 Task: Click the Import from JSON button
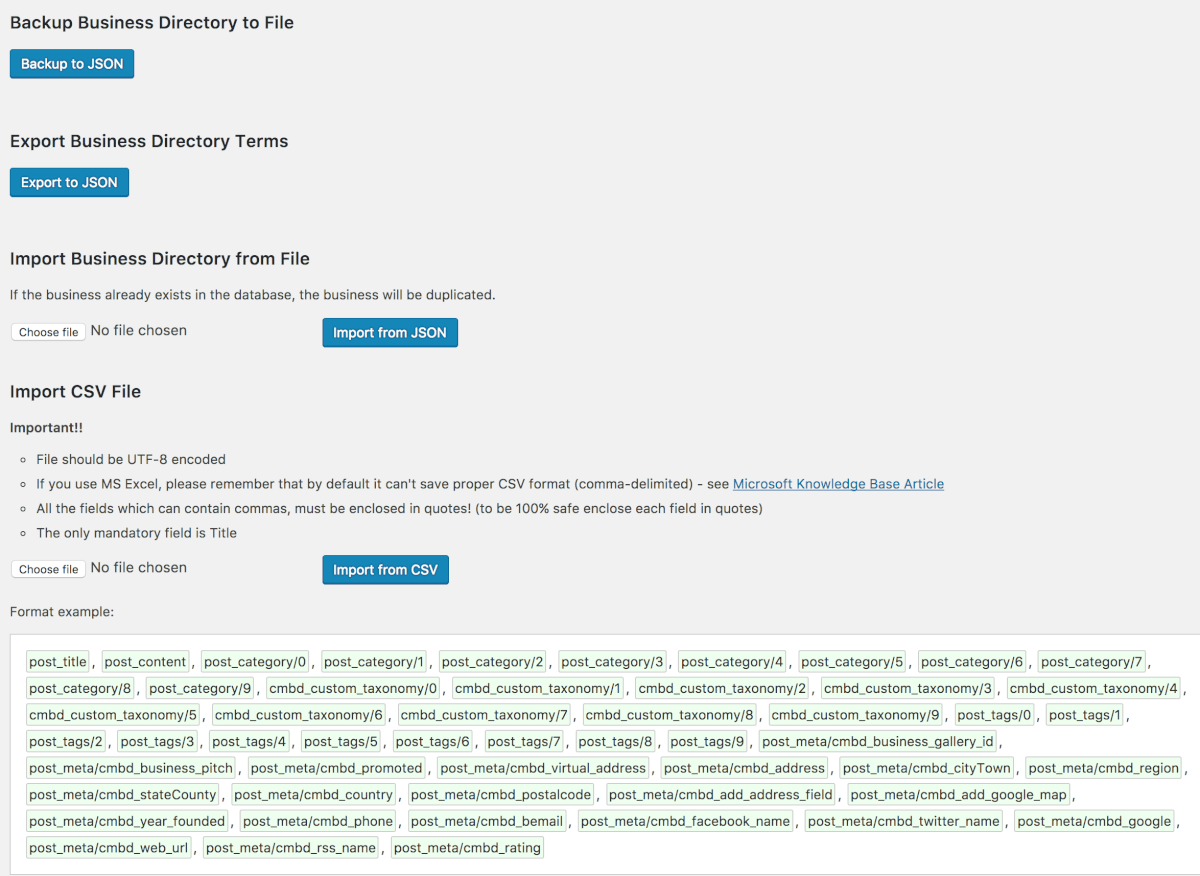[390, 333]
